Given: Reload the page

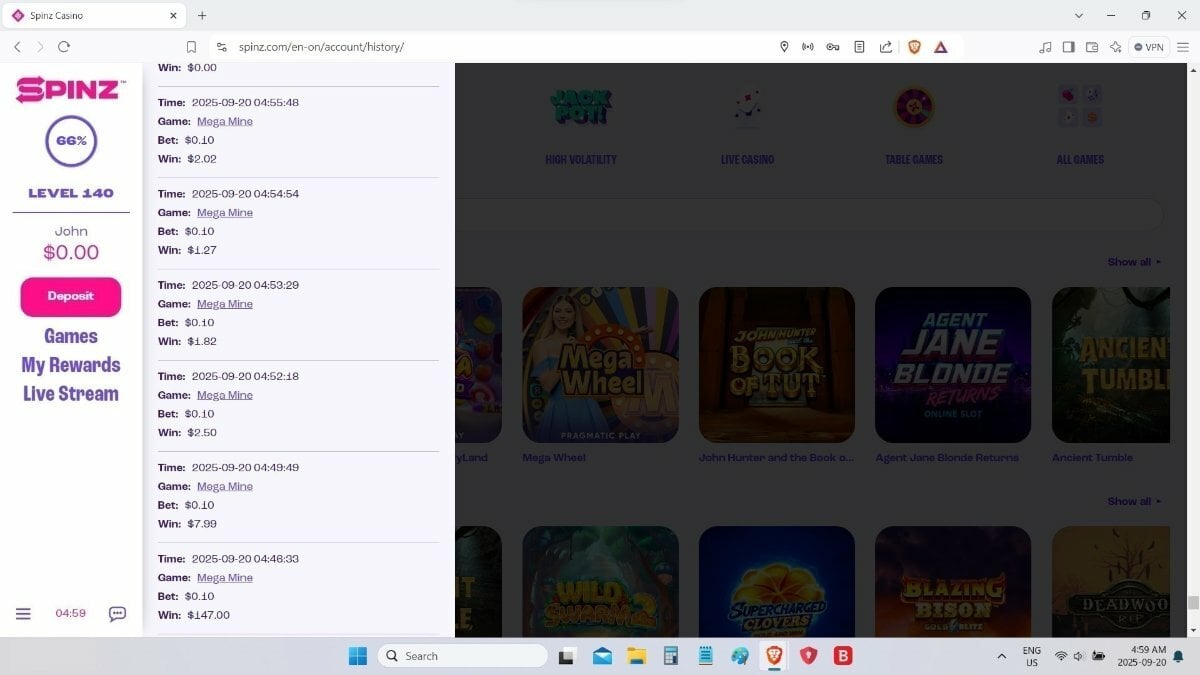Looking at the screenshot, I should point(64,47).
